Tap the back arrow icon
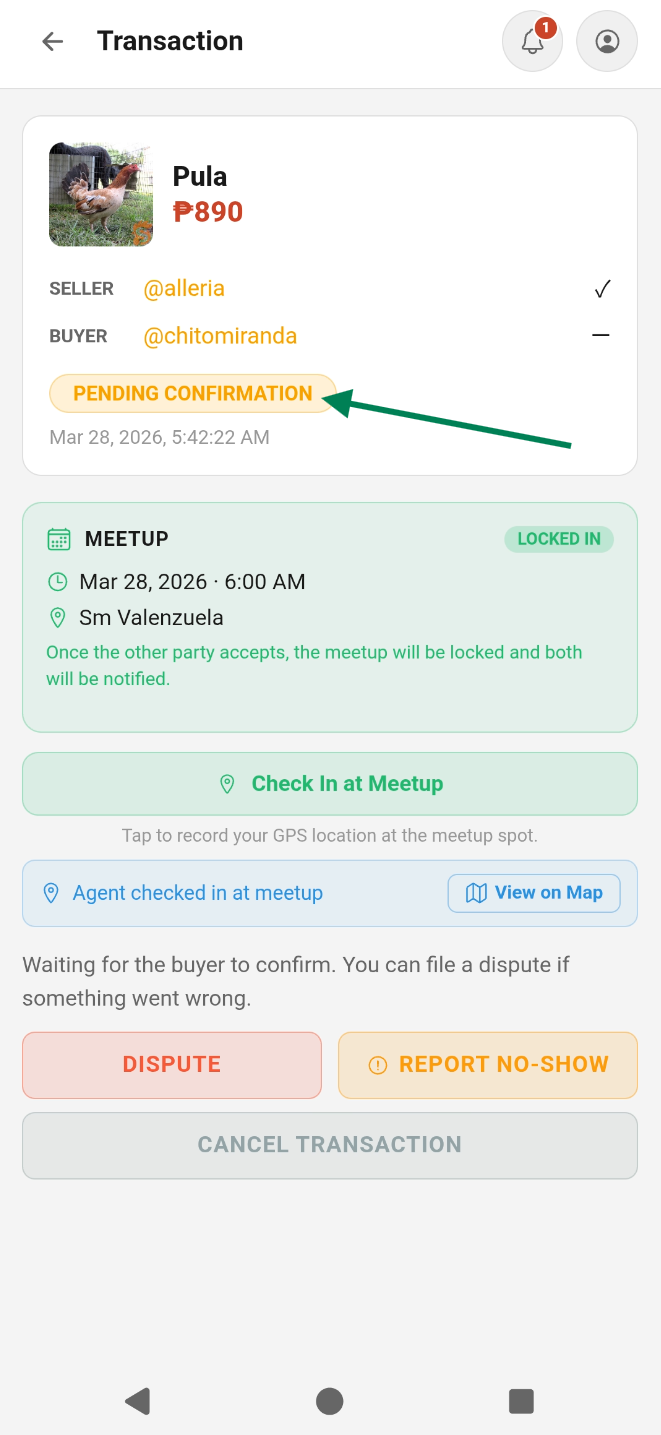 [52, 41]
